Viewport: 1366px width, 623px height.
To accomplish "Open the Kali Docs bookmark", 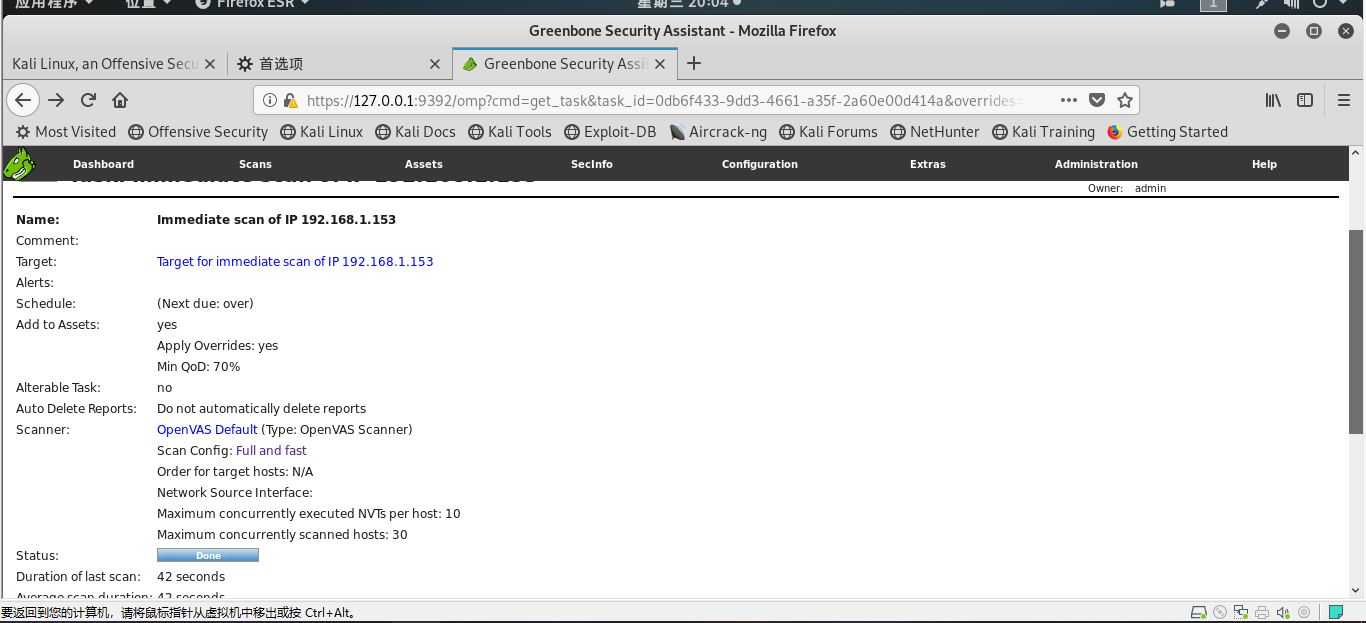I will [x=415, y=132].
